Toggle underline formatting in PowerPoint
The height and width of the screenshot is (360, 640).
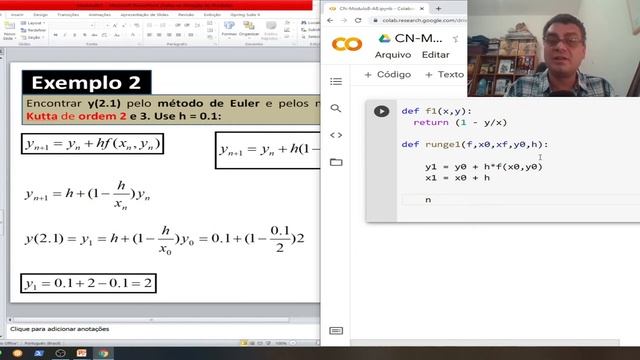click(x=75, y=36)
